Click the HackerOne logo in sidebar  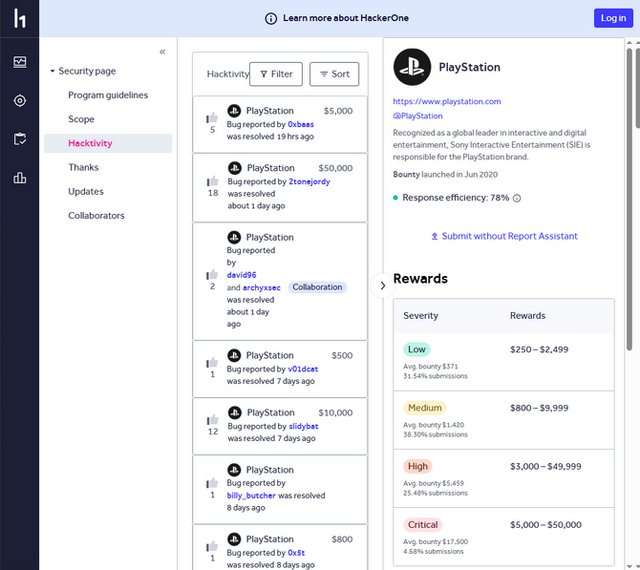[19, 18]
